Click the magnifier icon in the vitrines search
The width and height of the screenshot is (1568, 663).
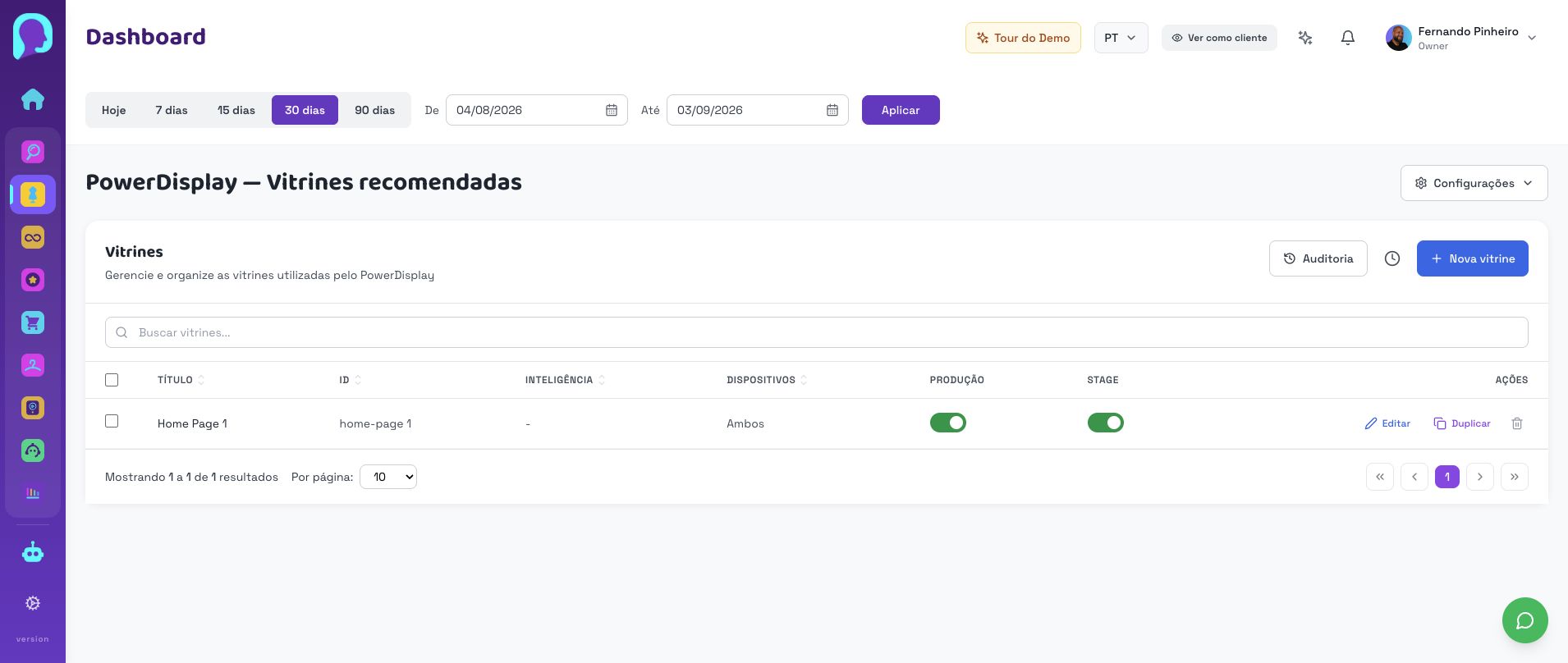click(121, 332)
